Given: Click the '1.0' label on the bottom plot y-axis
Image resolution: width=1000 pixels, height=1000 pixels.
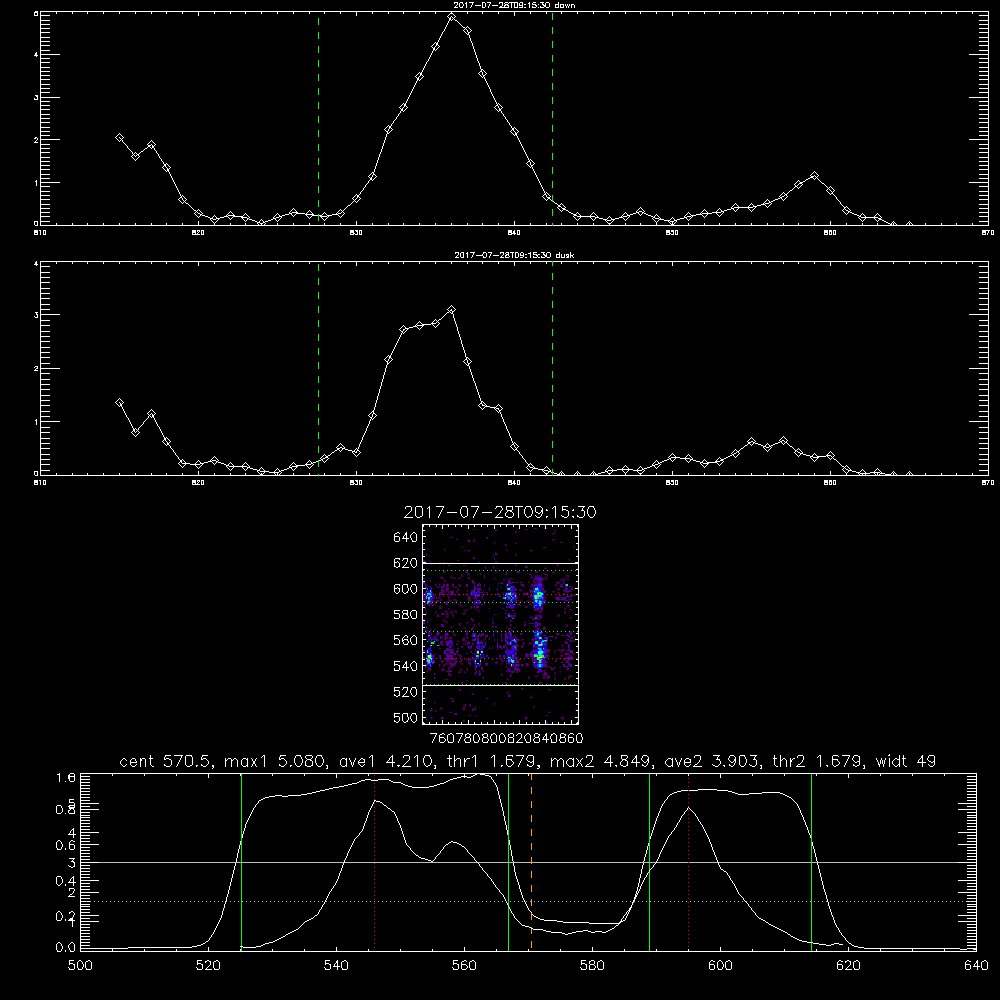Looking at the screenshot, I should (x=66, y=777).
